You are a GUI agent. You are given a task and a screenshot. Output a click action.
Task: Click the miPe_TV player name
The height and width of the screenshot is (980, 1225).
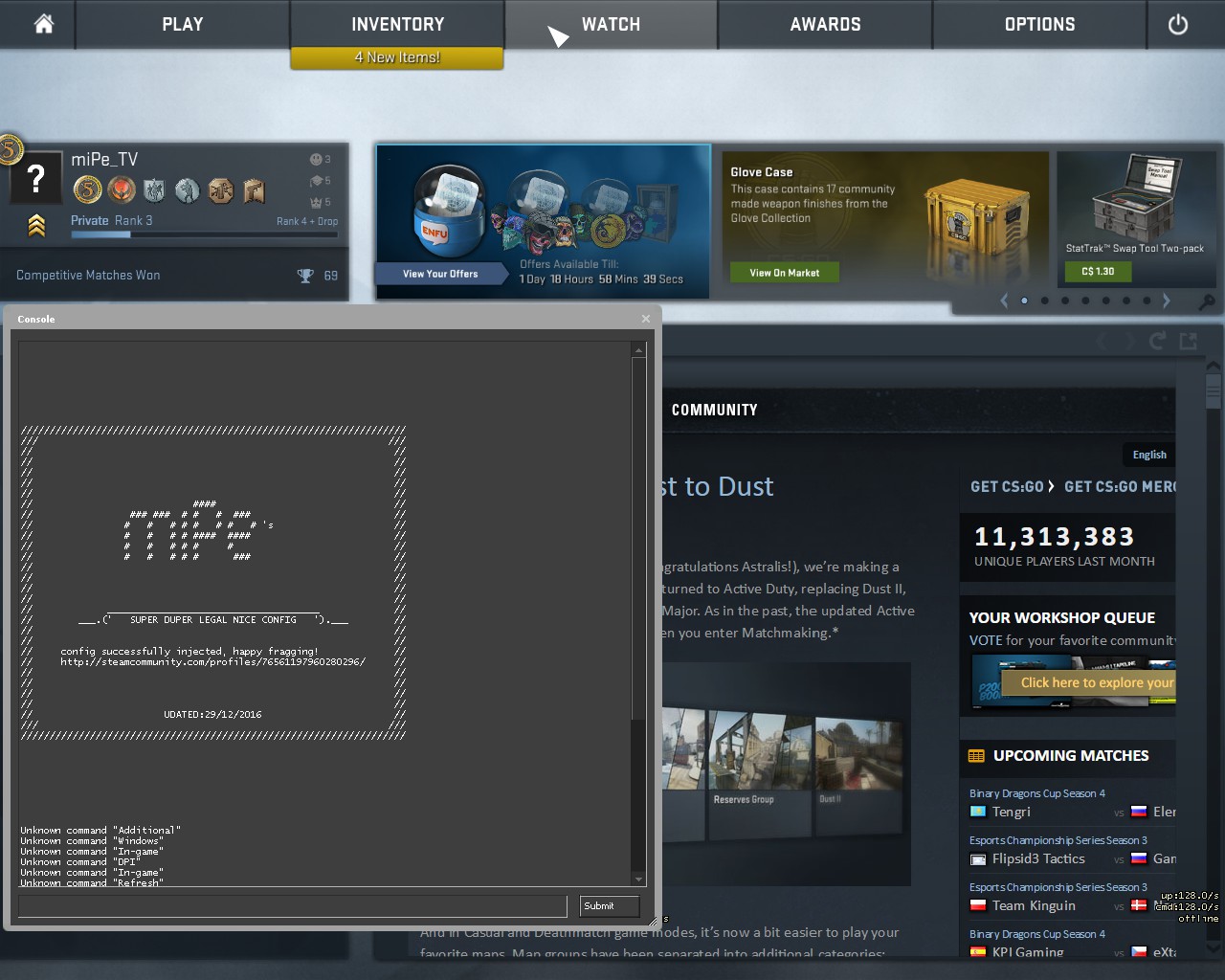coord(104,159)
